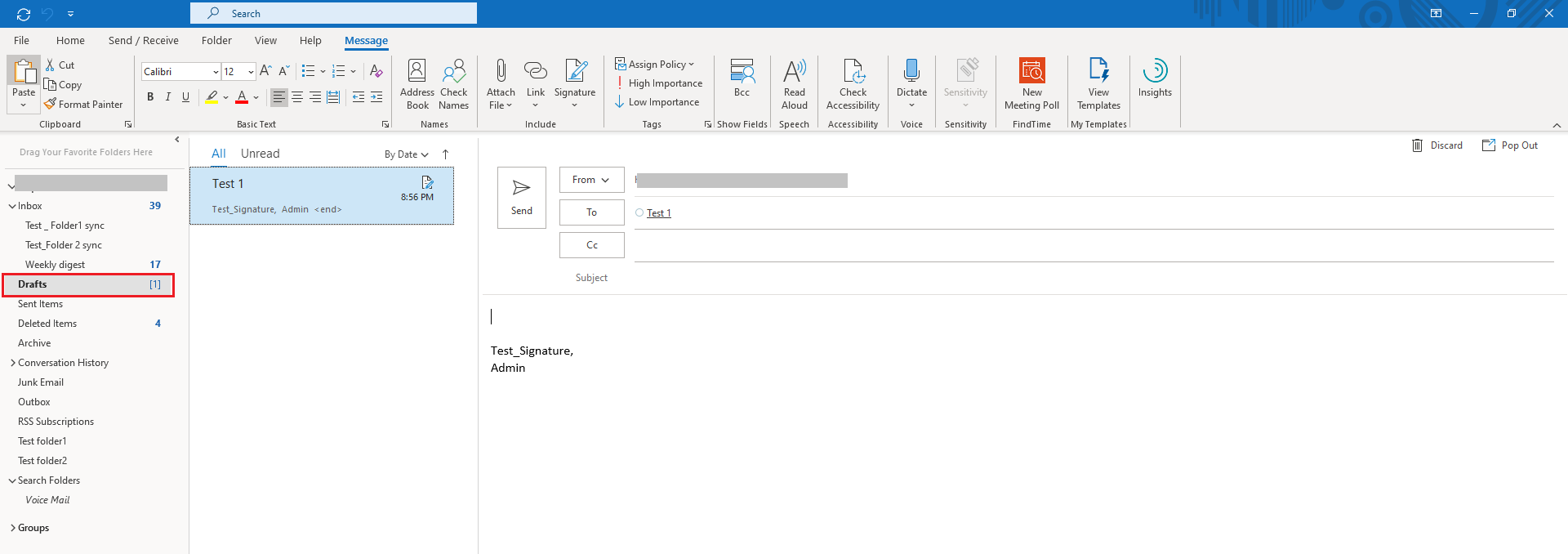This screenshot has width=1568, height=554.
Task: Open Assign Policy dropdown
Action: (655, 64)
